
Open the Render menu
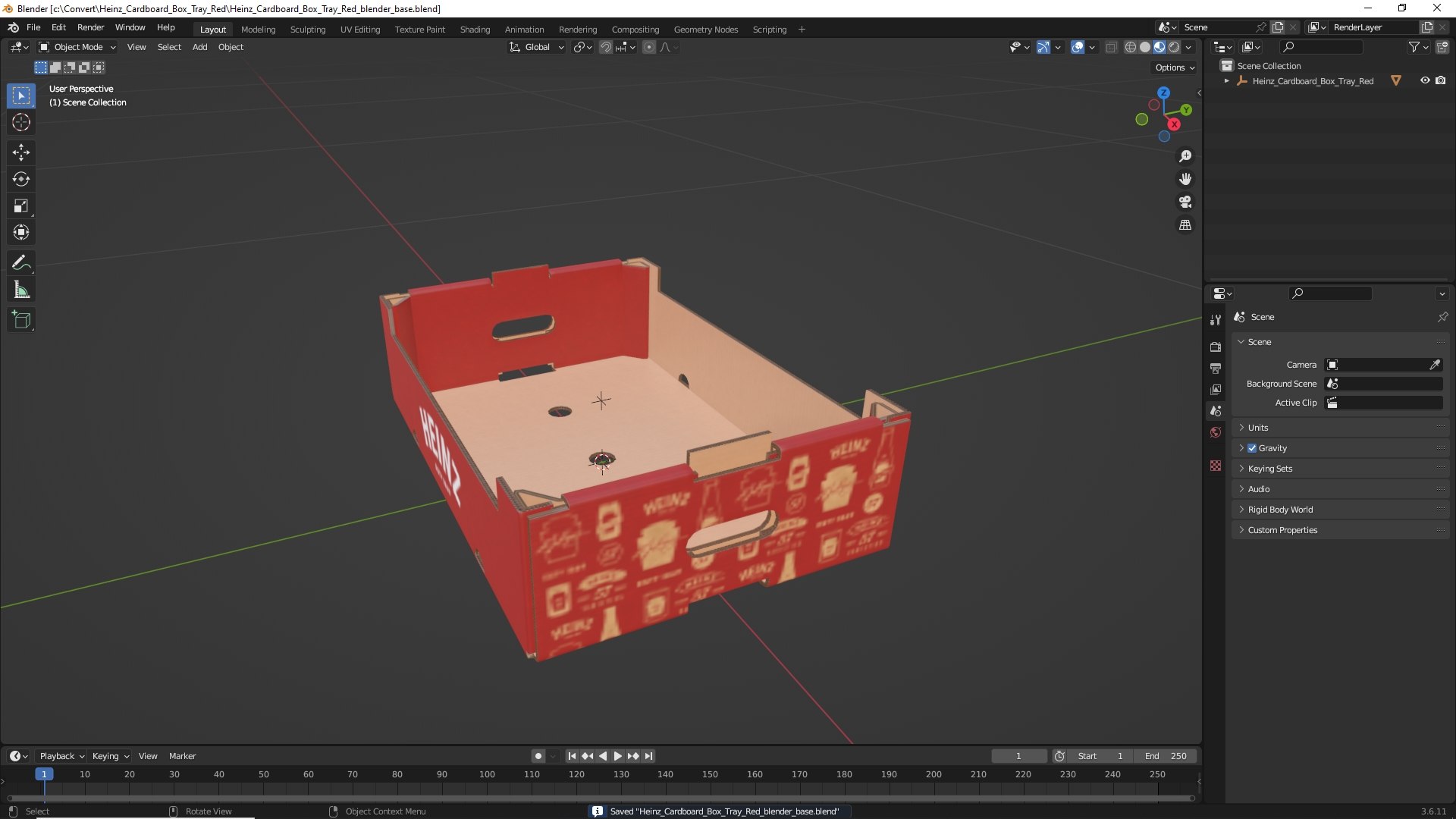(90, 27)
